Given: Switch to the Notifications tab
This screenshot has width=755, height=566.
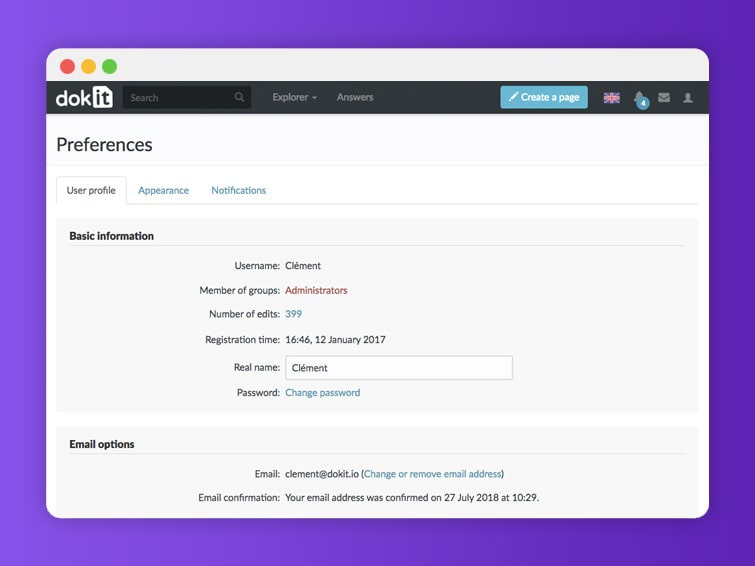Looking at the screenshot, I should (238, 190).
